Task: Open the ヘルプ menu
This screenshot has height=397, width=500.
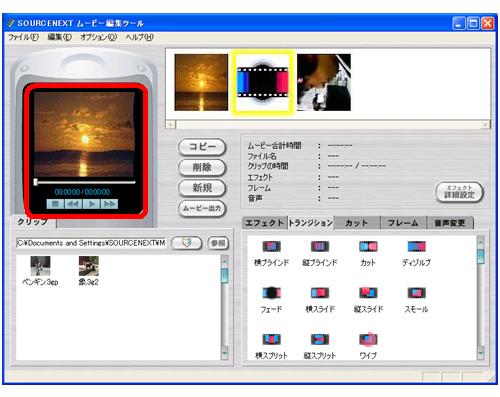Action: click(139, 37)
